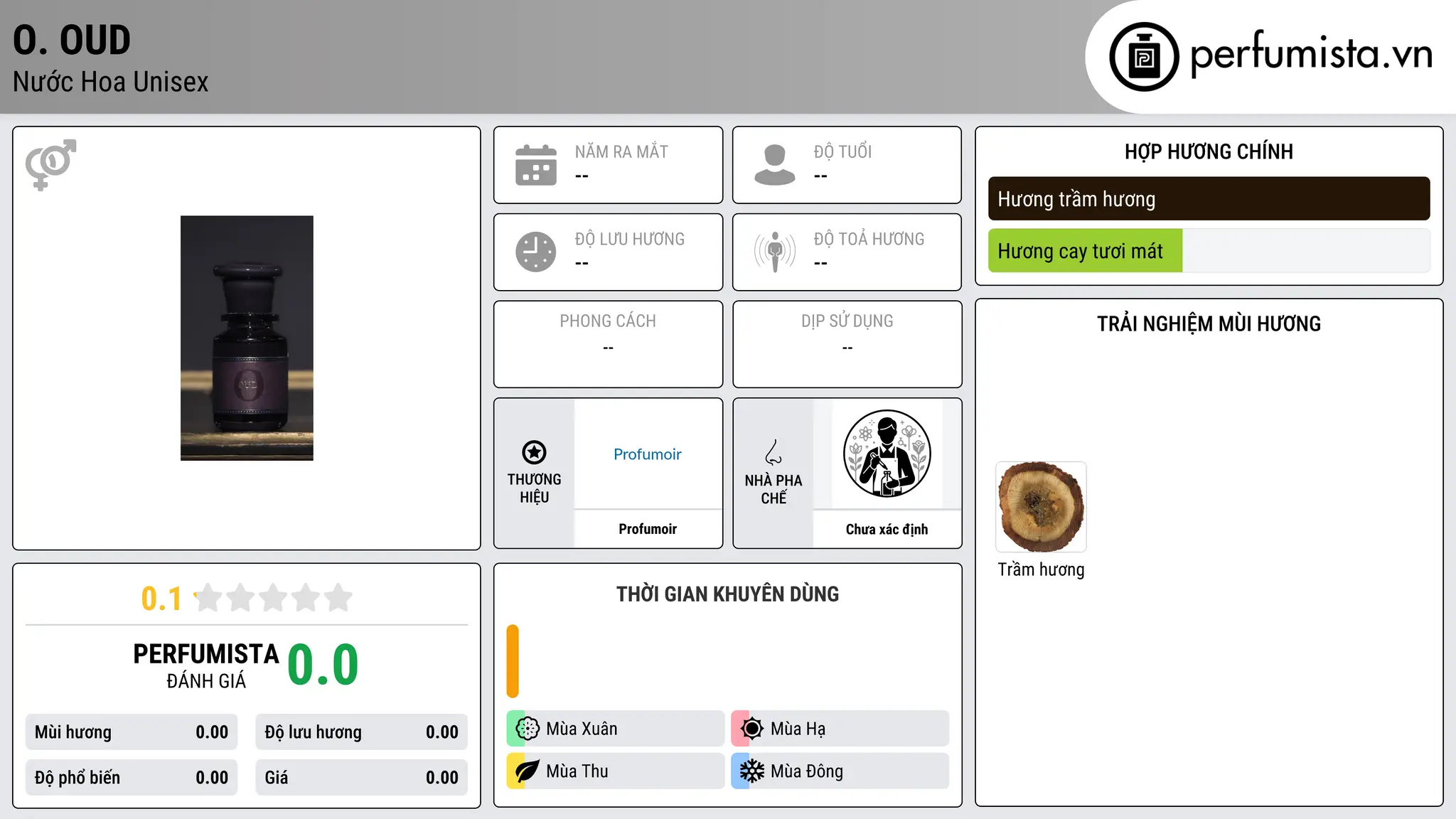Click the THƯƠNG HIỆU label

535,488
